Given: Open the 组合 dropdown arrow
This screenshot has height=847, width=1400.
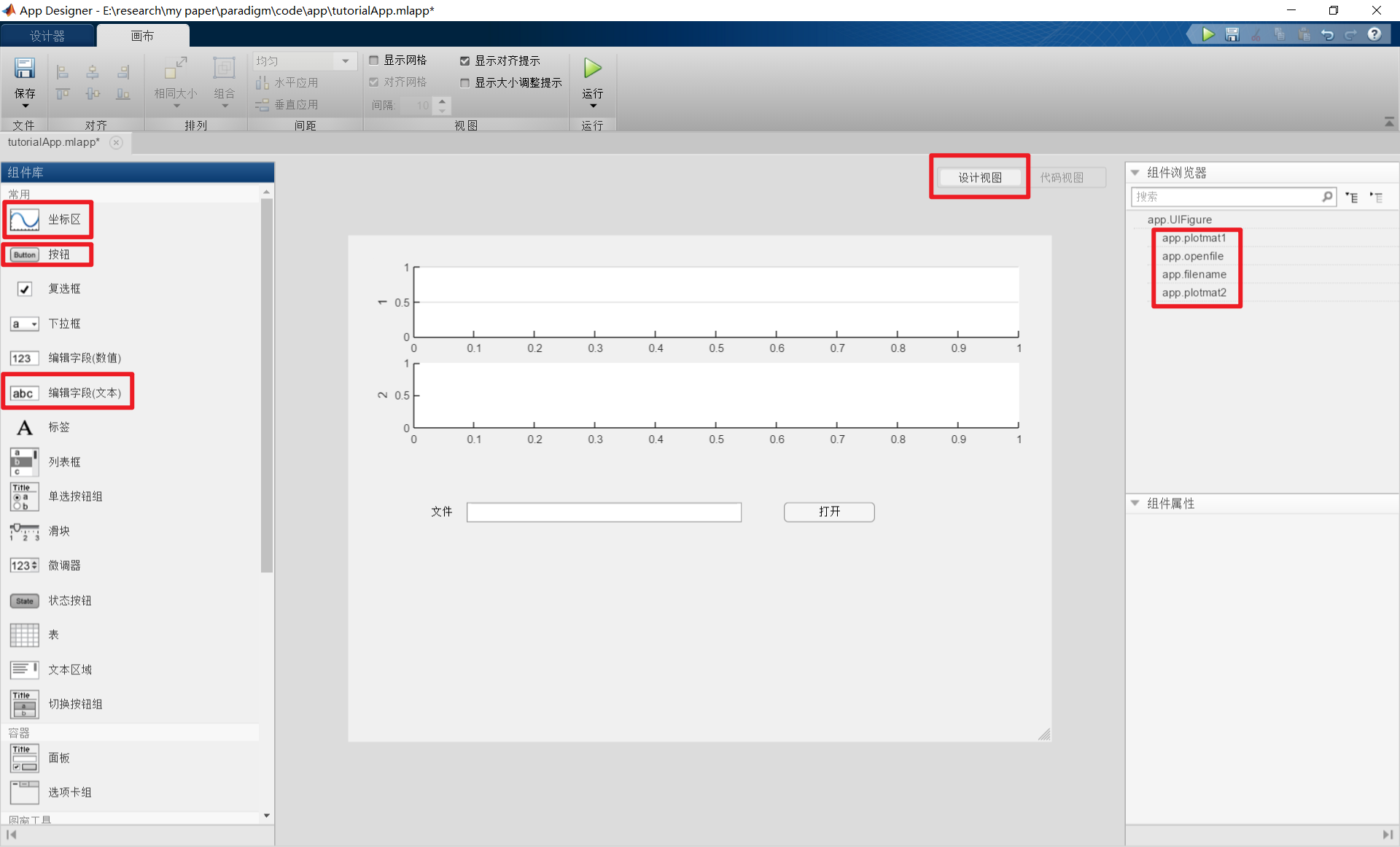Looking at the screenshot, I should pos(224,105).
